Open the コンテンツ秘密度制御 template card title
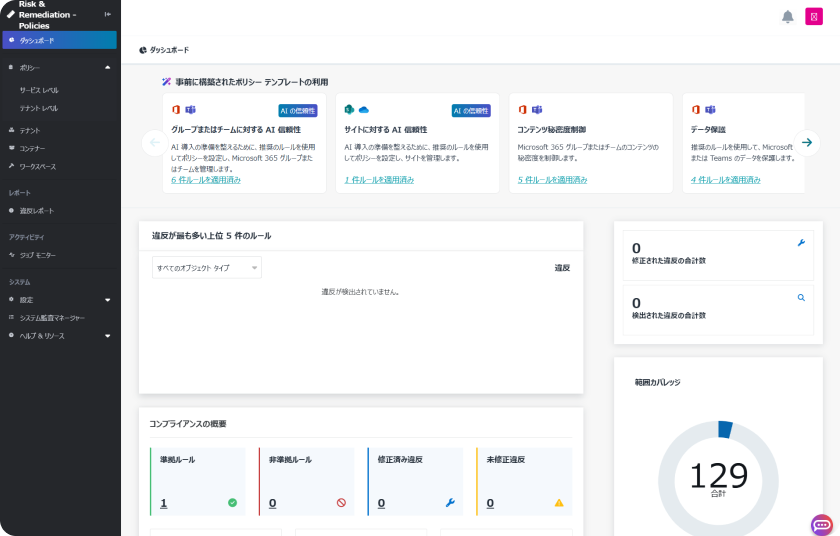The width and height of the screenshot is (840, 536). point(551,130)
